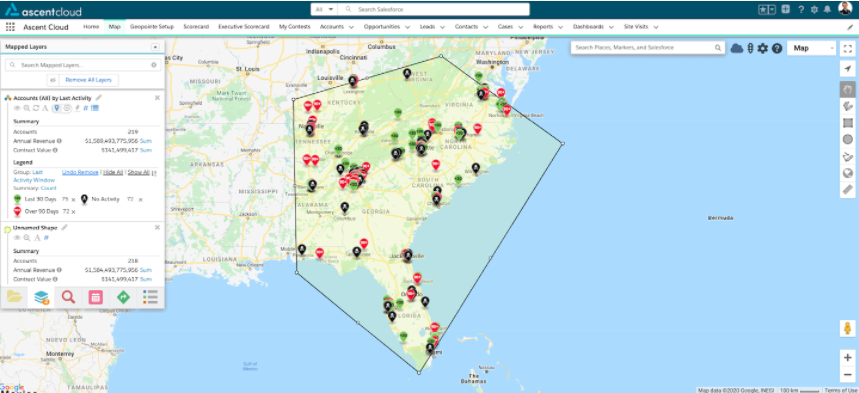Open the Favorites list dropdown arrow
Screen dimensions: 859x393
click(x=772, y=9)
